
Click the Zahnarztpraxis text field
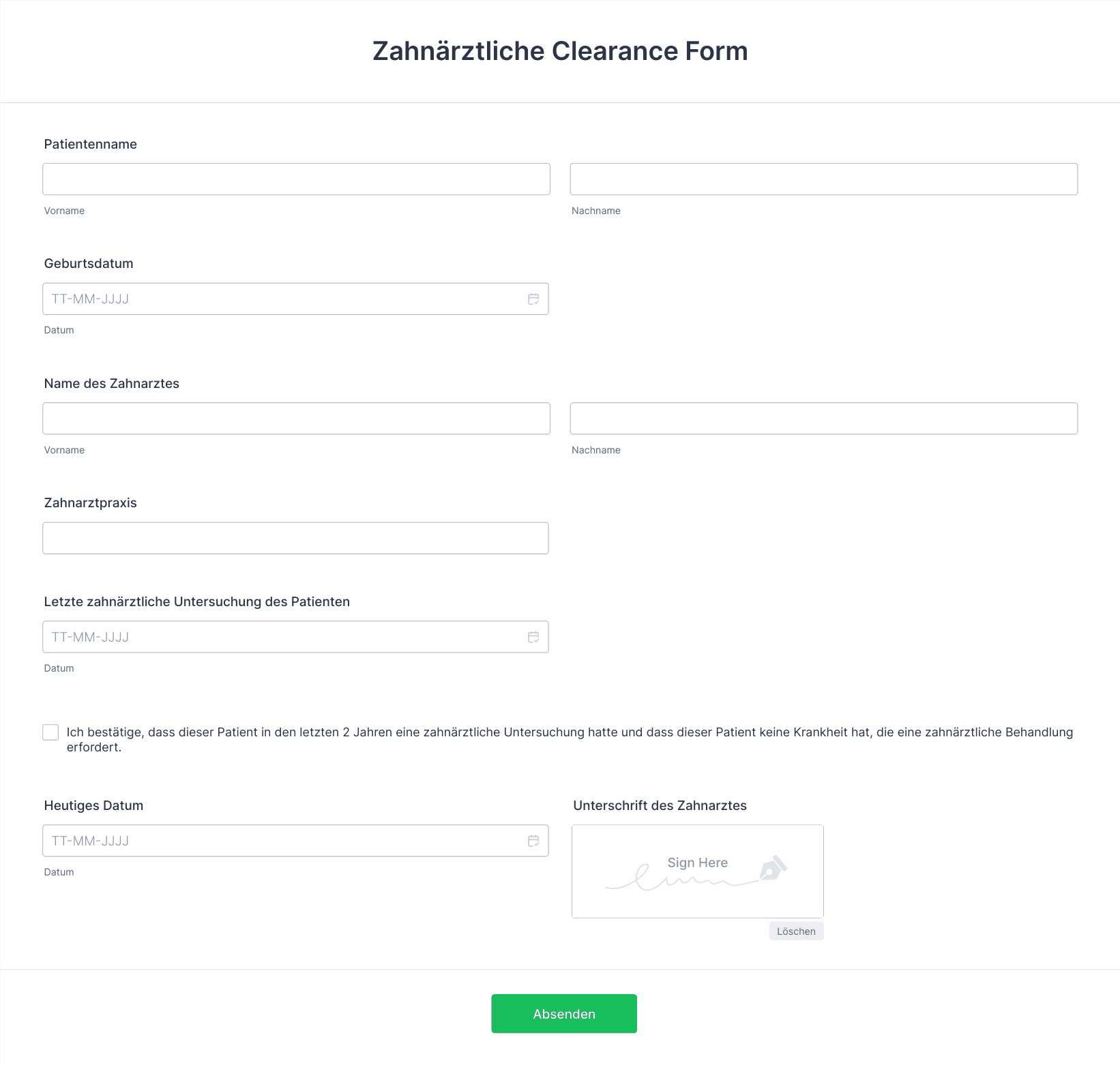(x=295, y=538)
